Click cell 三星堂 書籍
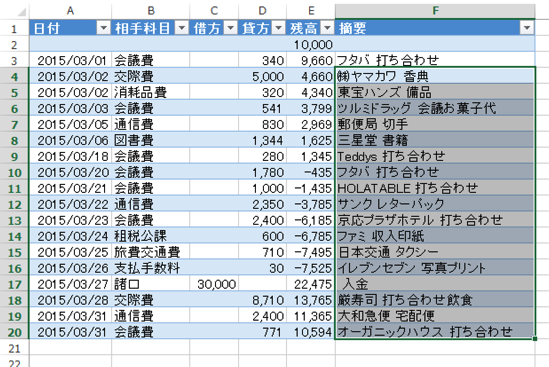549x367 pixels. tap(435, 140)
